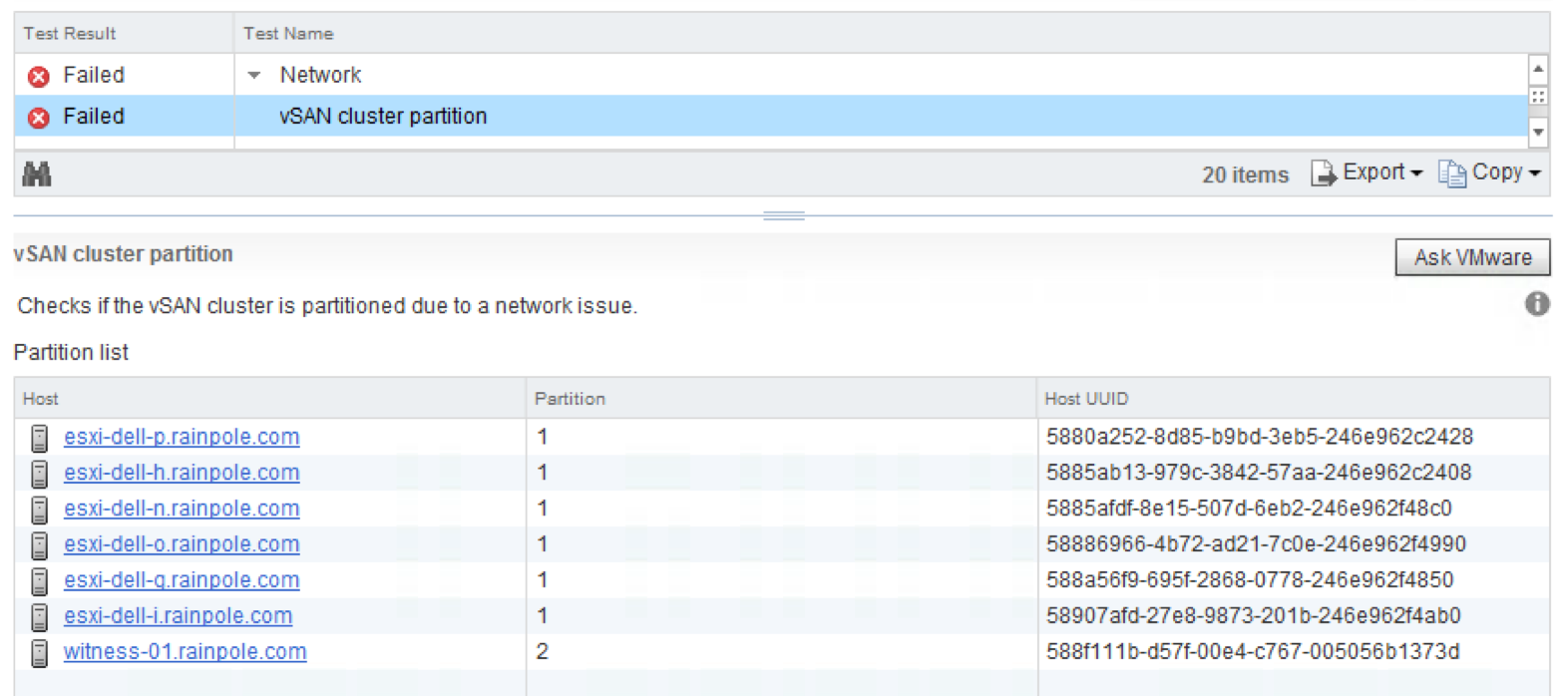
Task: Click the failed status icon for Network
Action: point(39,76)
